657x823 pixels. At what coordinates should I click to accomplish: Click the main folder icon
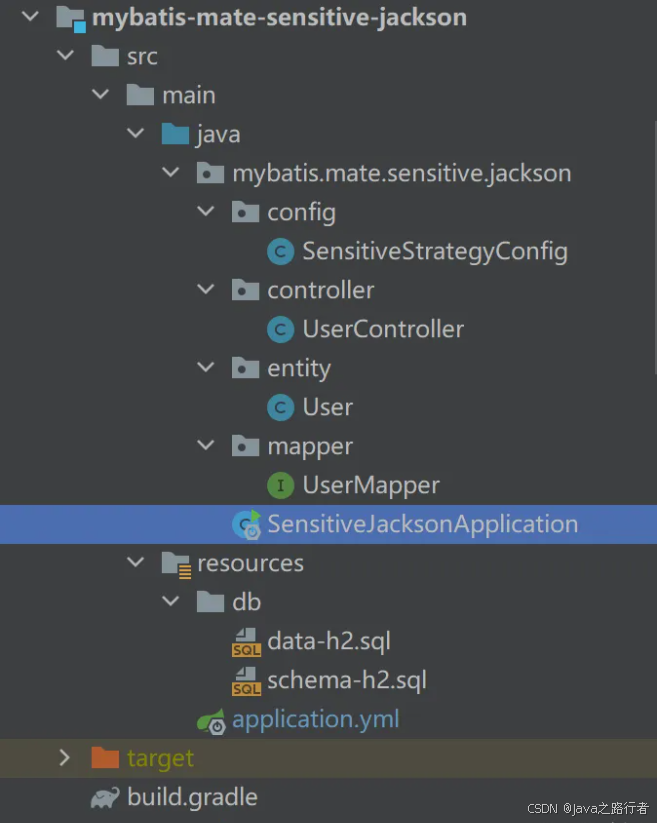[140, 95]
